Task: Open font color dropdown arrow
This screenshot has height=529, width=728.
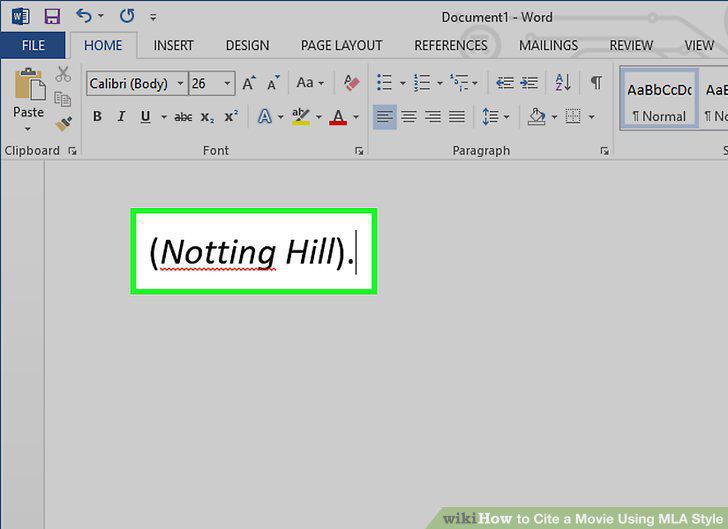Action: [x=356, y=117]
